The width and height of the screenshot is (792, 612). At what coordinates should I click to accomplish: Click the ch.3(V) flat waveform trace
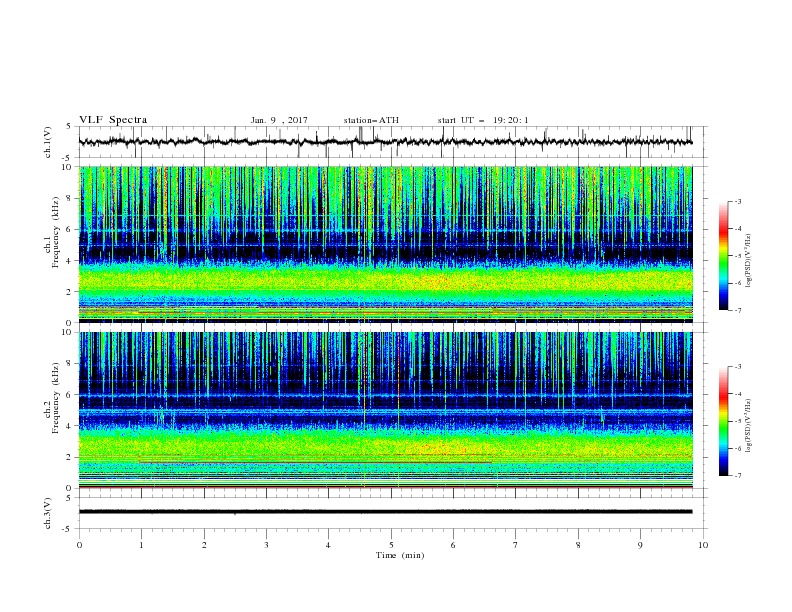coord(385,512)
